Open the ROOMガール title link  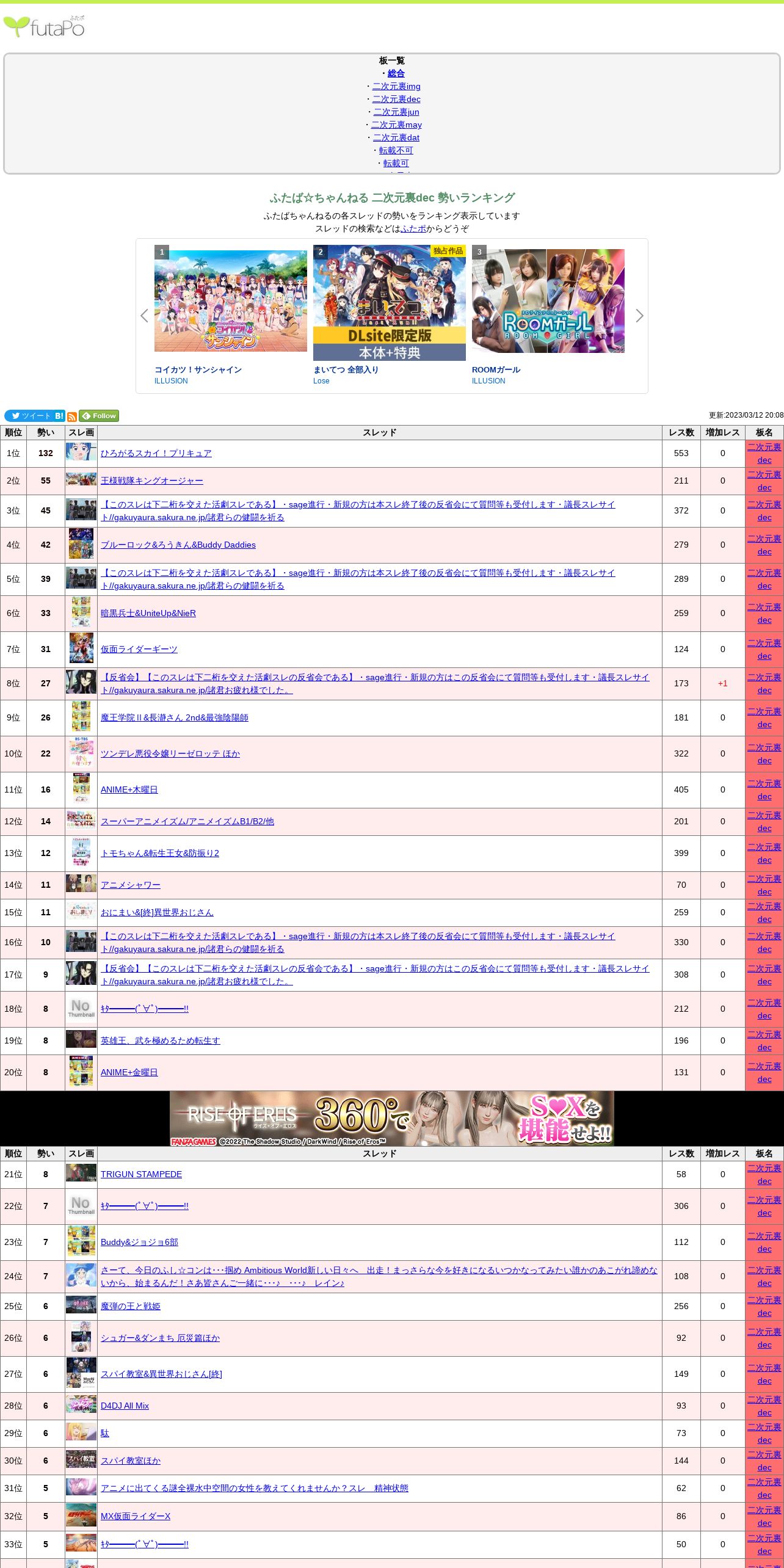click(x=496, y=369)
